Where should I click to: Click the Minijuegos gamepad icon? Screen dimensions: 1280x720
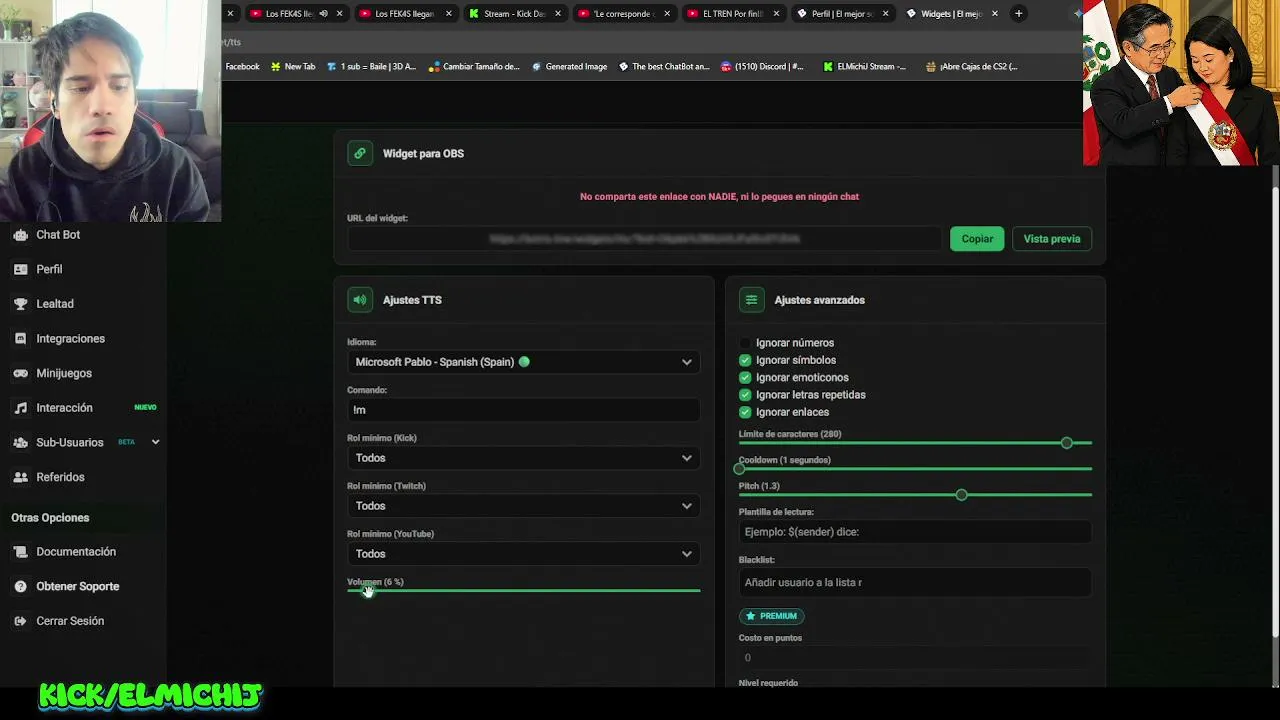click(20, 374)
